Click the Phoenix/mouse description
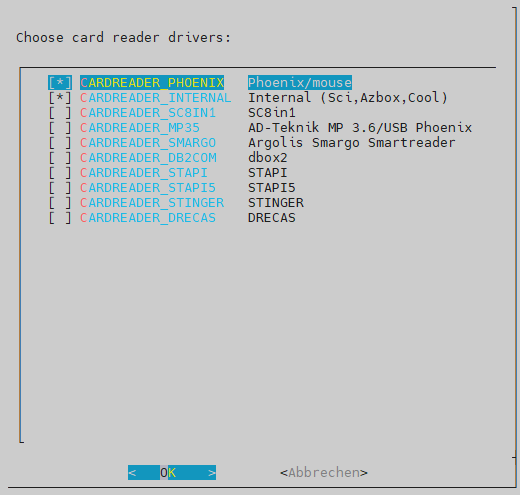This screenshot has height=495, width=520. (300, 83)
